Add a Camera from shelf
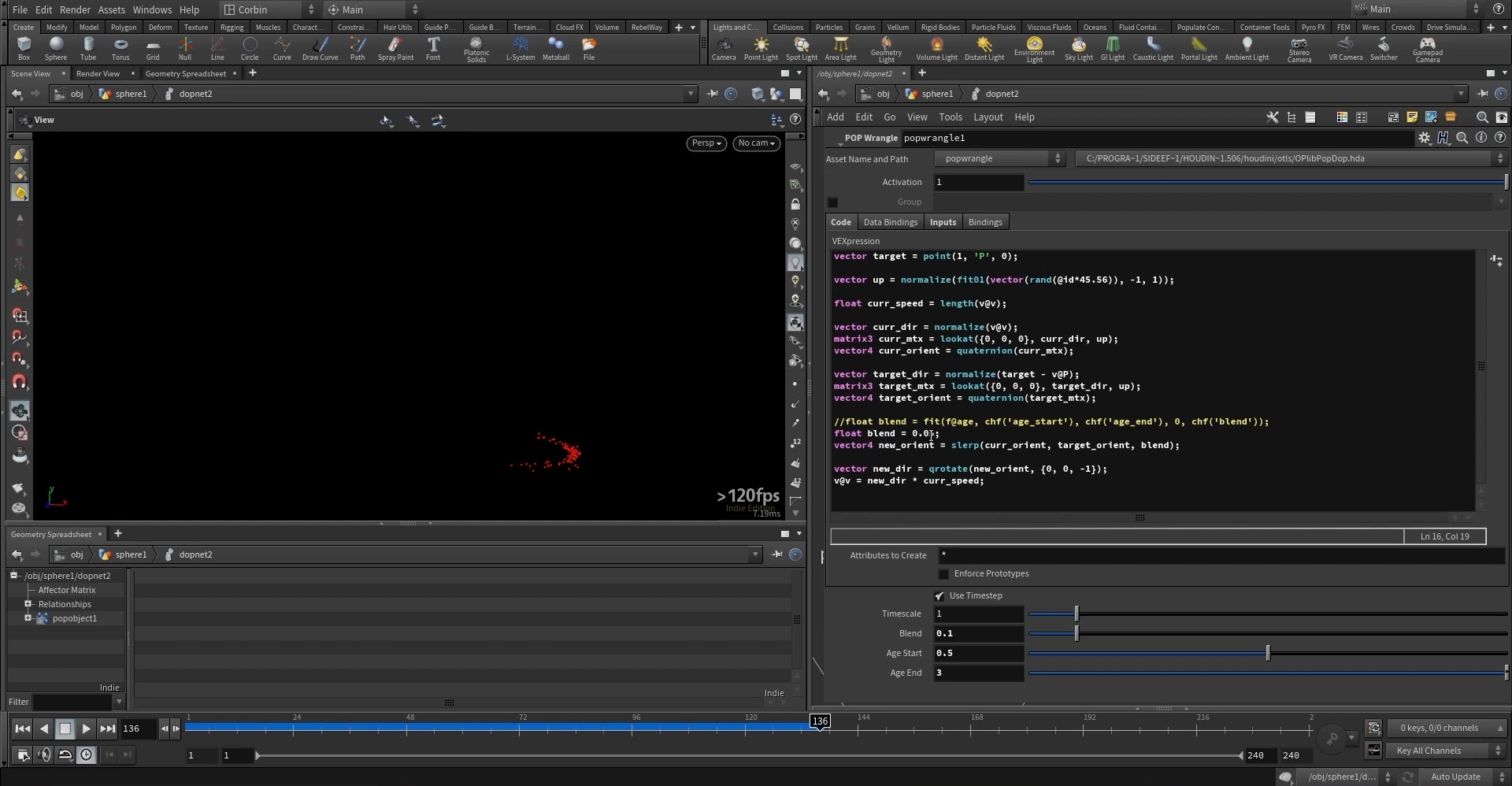Image resolution: width=1512 pixels, height=786 pixels. click(x=723, y=48)
